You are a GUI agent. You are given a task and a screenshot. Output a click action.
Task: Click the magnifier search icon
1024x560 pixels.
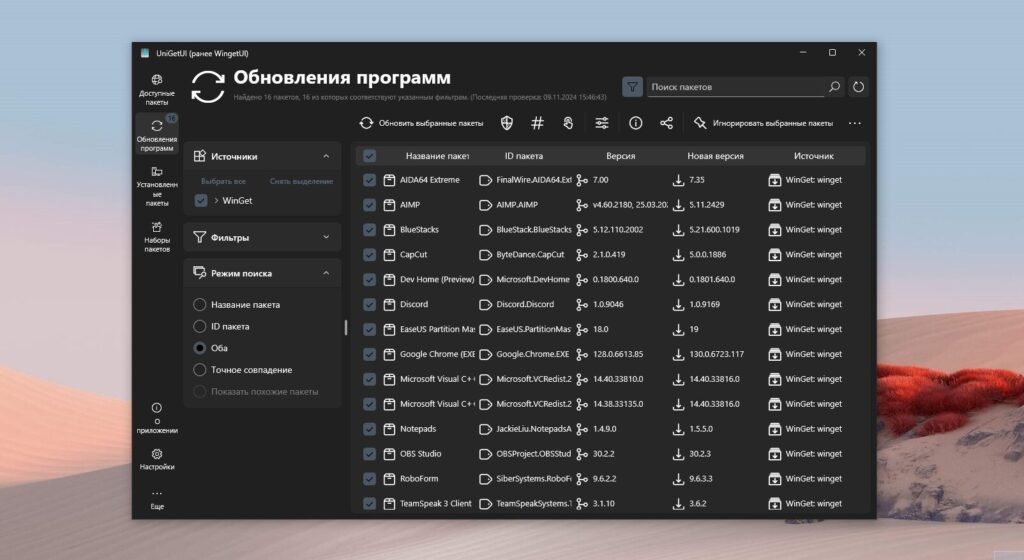pyautogui.click(x=834, y=87)
